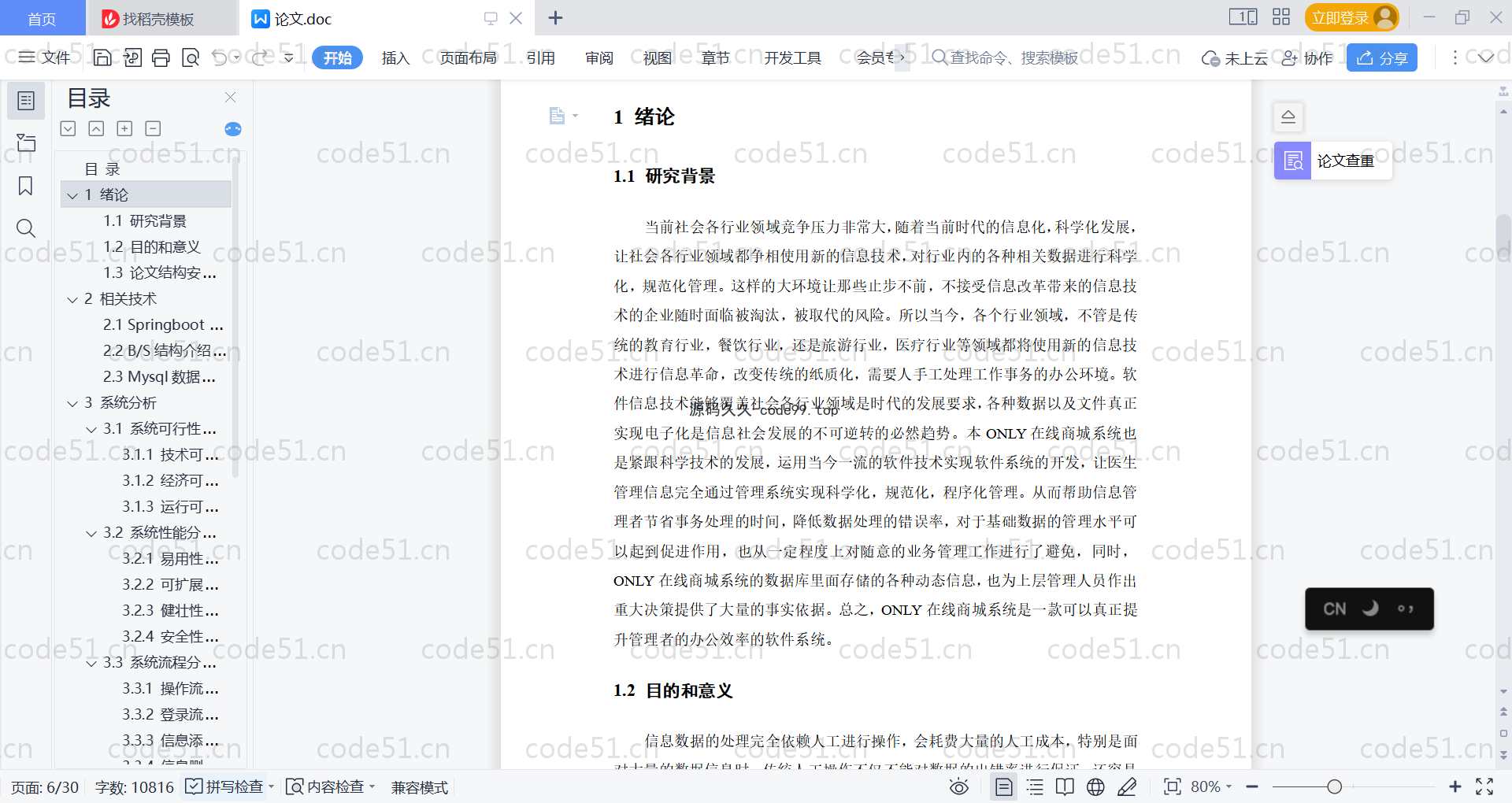The width and height of the screenshot is (1512, 803).
Task: Collapse all levels of the outline
Action: click(96, 128)
